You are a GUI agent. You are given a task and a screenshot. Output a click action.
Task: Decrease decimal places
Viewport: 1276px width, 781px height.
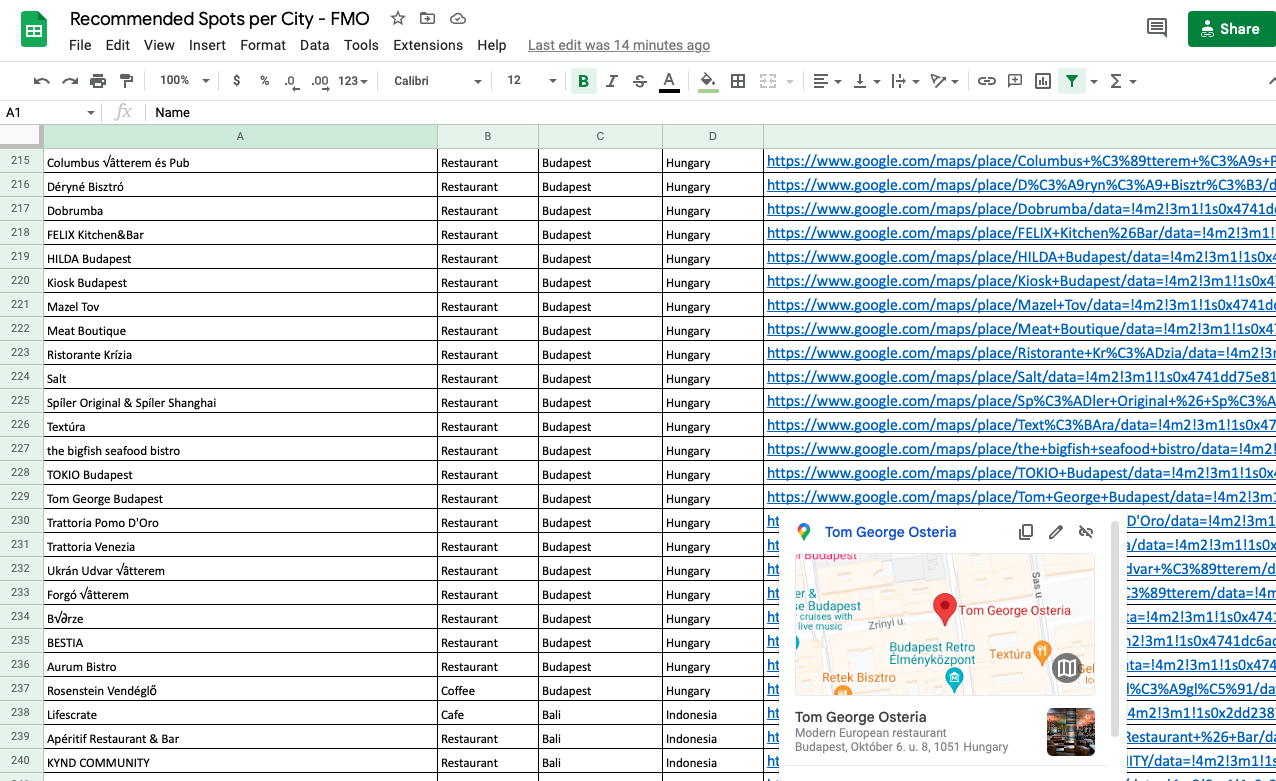tap(291, 81)
